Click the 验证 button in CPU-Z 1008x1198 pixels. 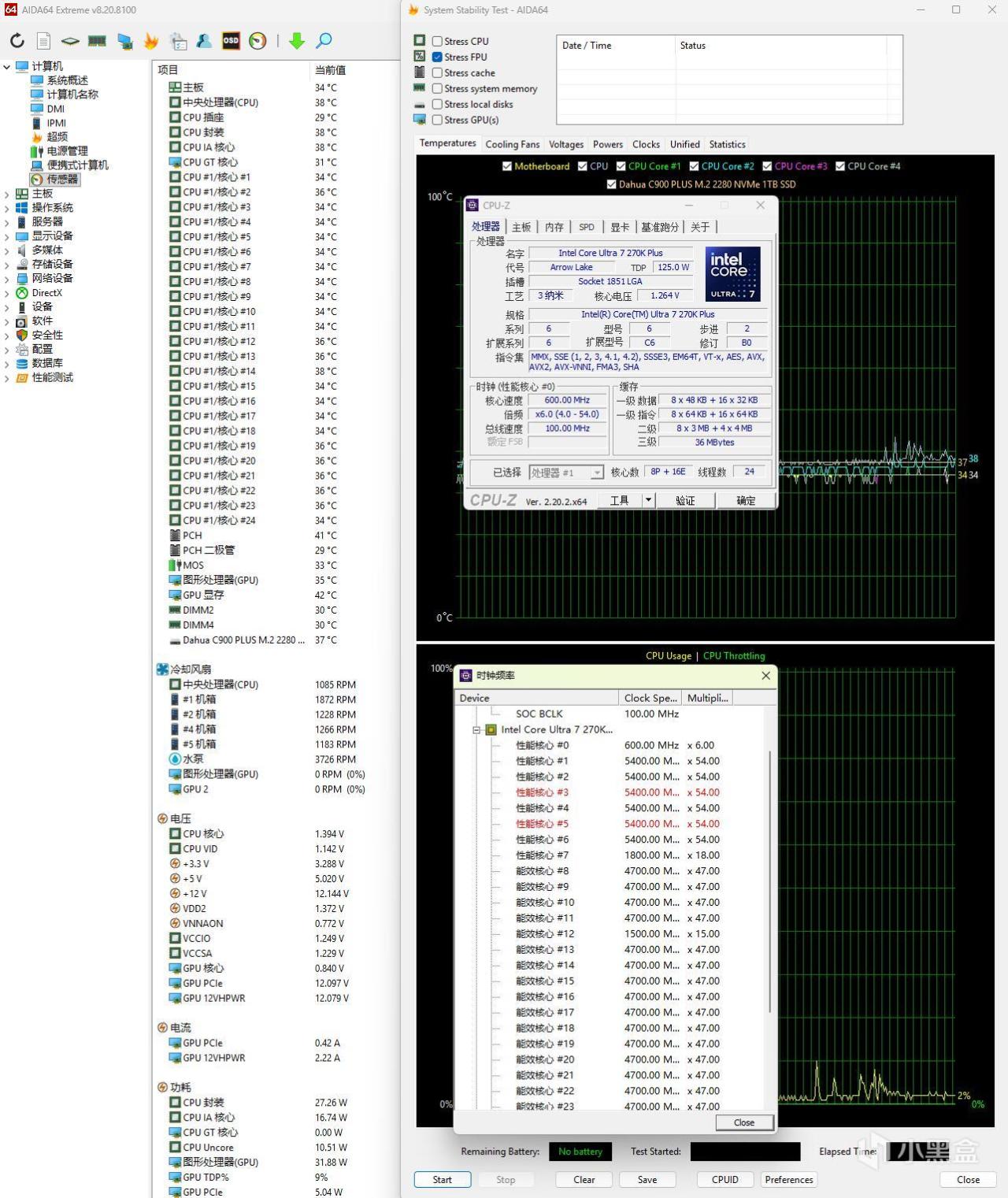pyautogui.click(x=685, y=500)
